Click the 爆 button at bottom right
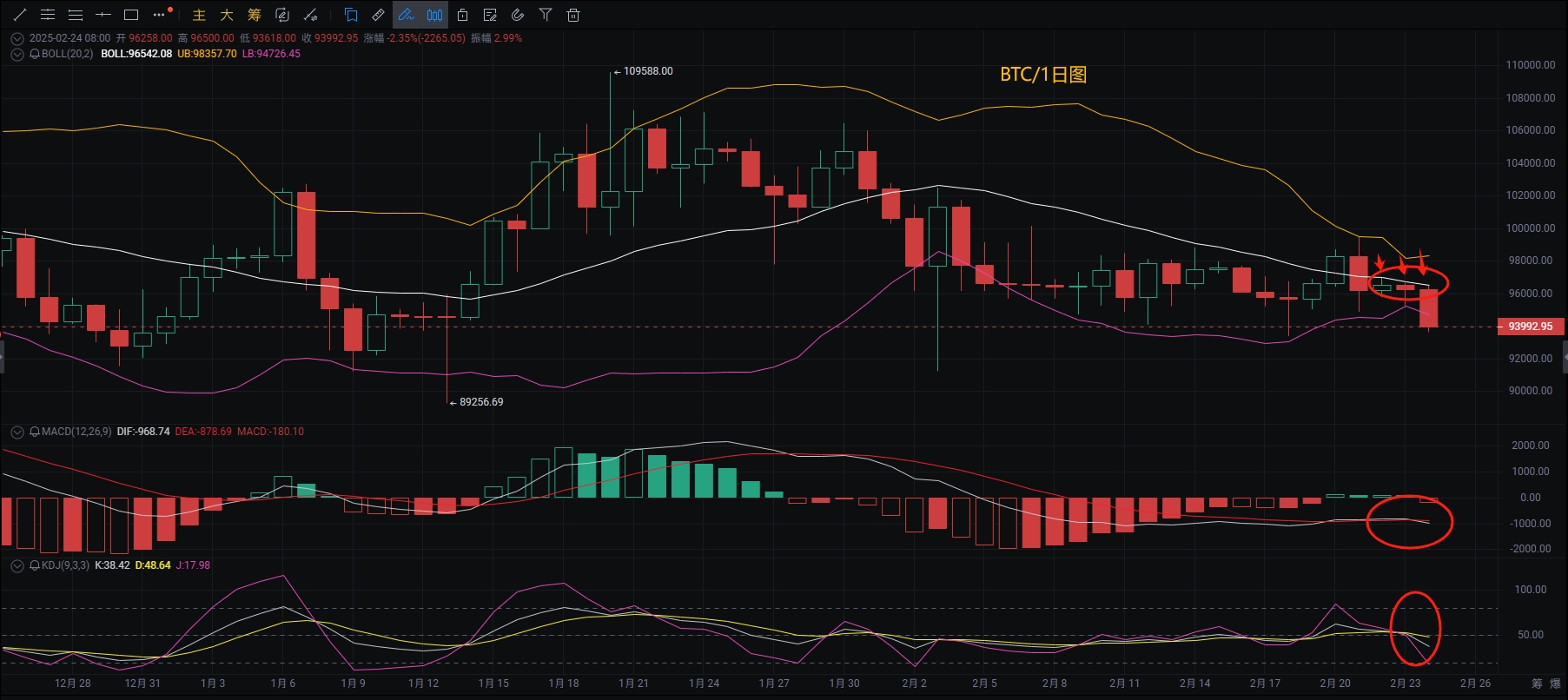1568x700 pixels. tap(1555, 683)
